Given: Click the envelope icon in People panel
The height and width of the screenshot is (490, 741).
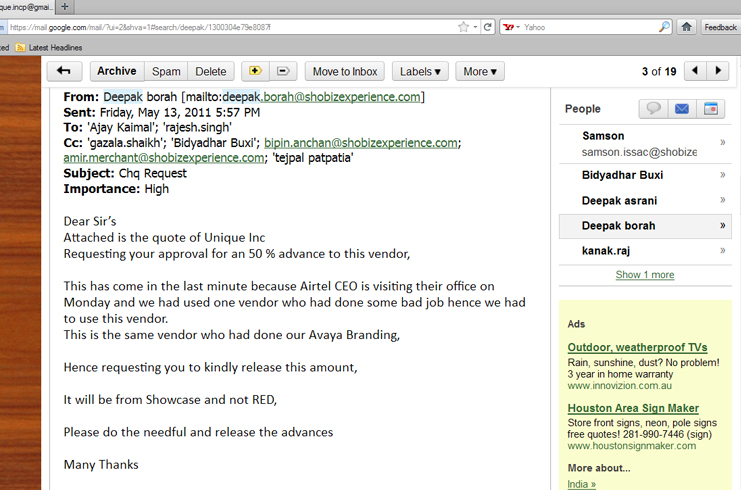Looking at the screenshot, I should 682,109.
